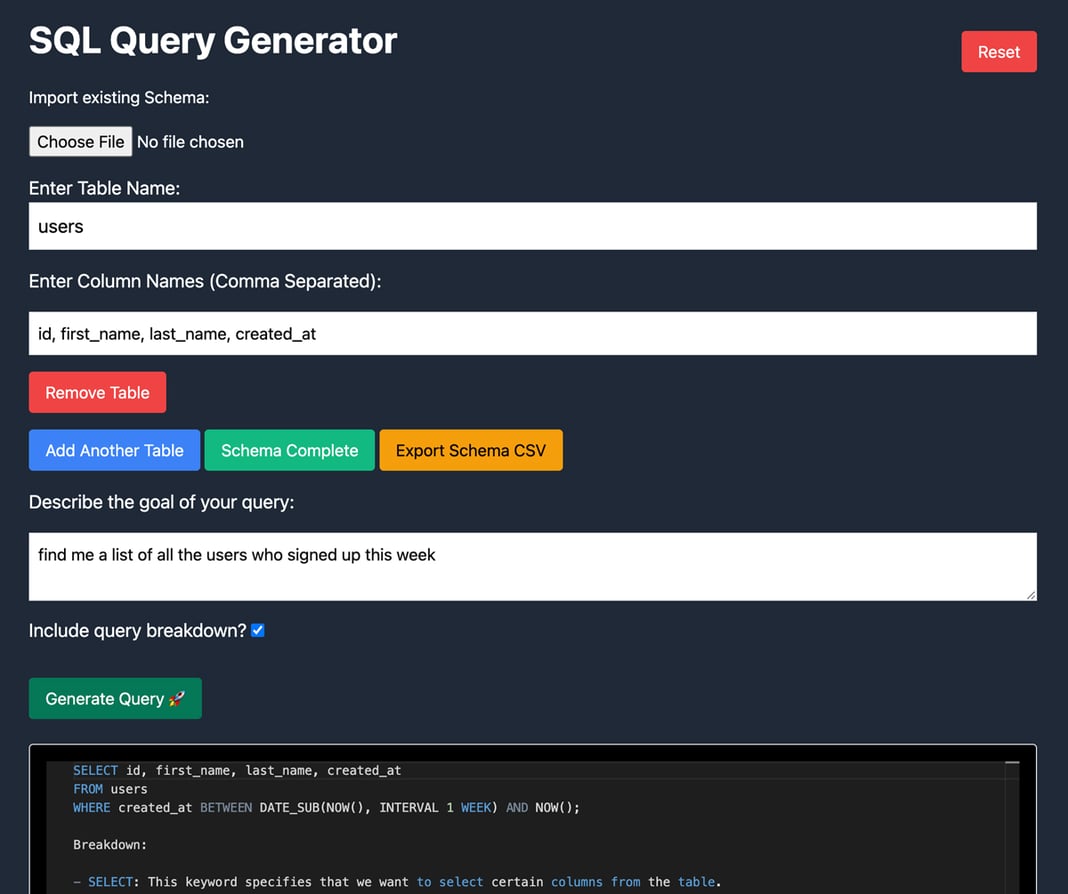
Task: Click the Generate Query 🚀 button
Action: [x=114, y=698]
